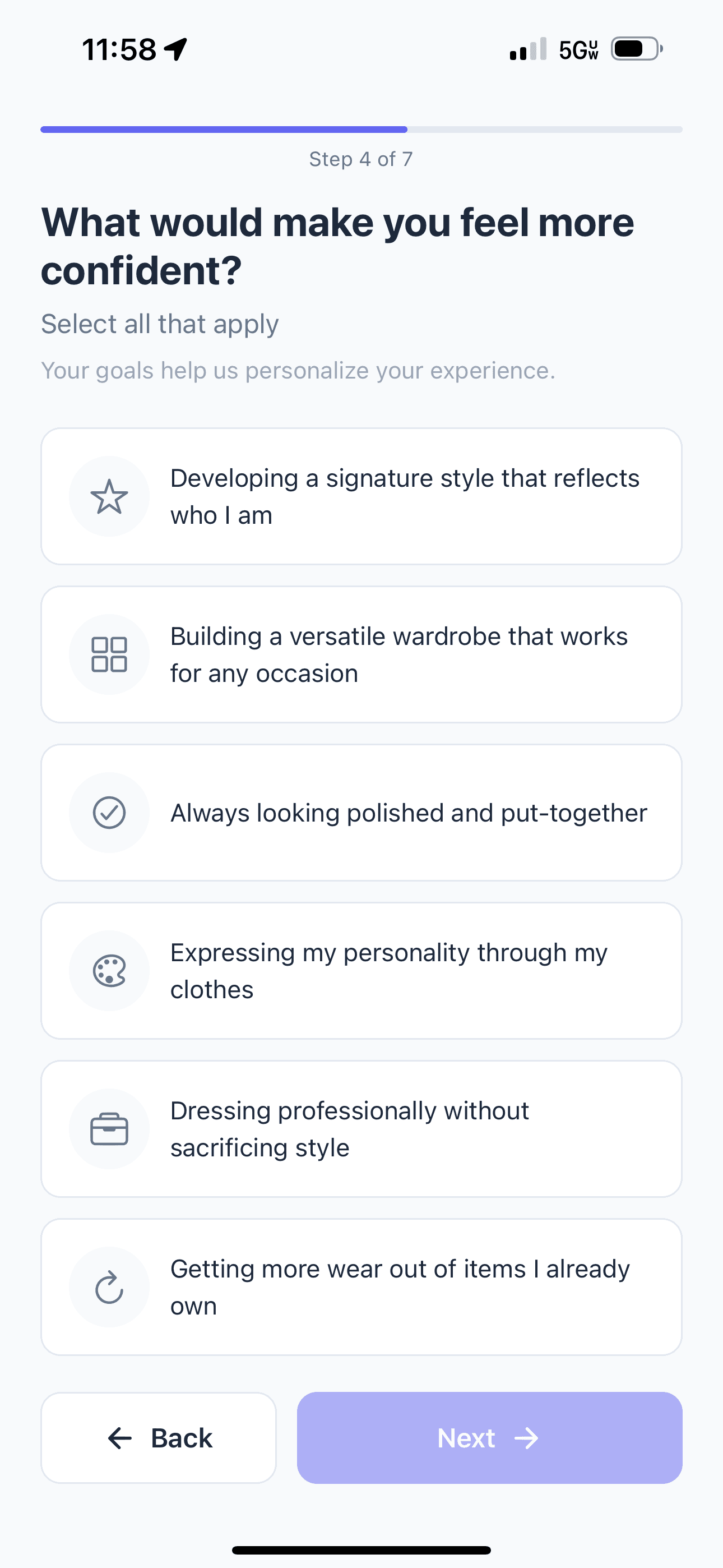This screenshot has width=723, height=1568.
Task: Tap the grid icon for versatile wardrobe
Action: pyautogui.click(x=109, y=654)
